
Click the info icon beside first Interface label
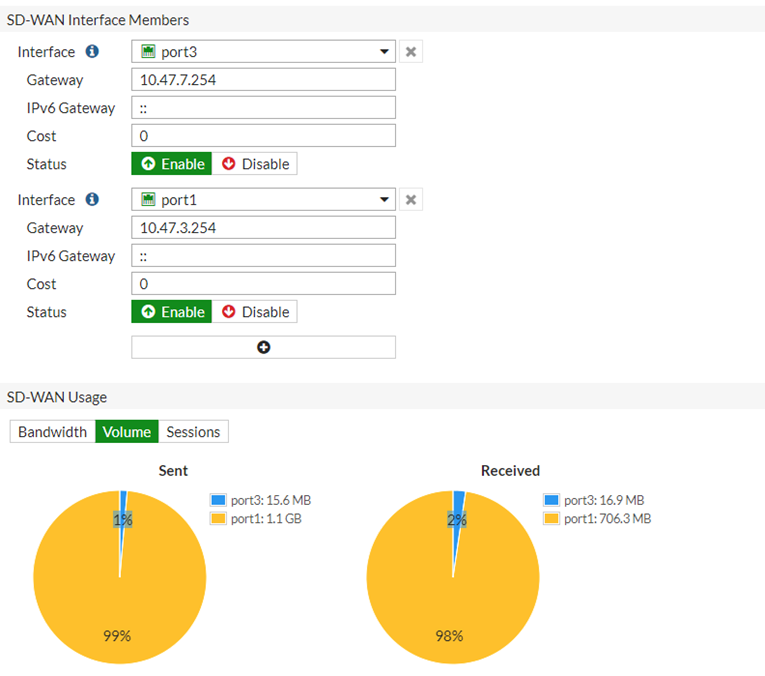(x=92, y=52)
